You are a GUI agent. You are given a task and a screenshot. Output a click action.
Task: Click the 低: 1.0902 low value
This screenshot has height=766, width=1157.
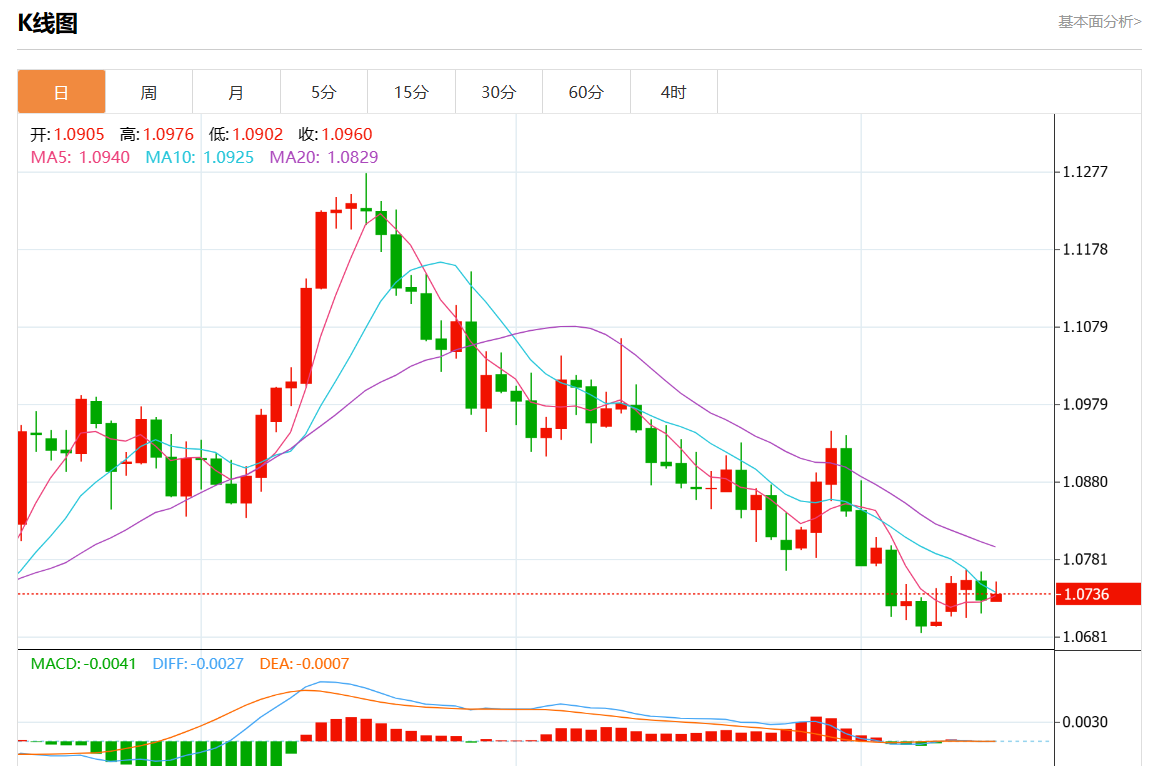coord(246,134)
